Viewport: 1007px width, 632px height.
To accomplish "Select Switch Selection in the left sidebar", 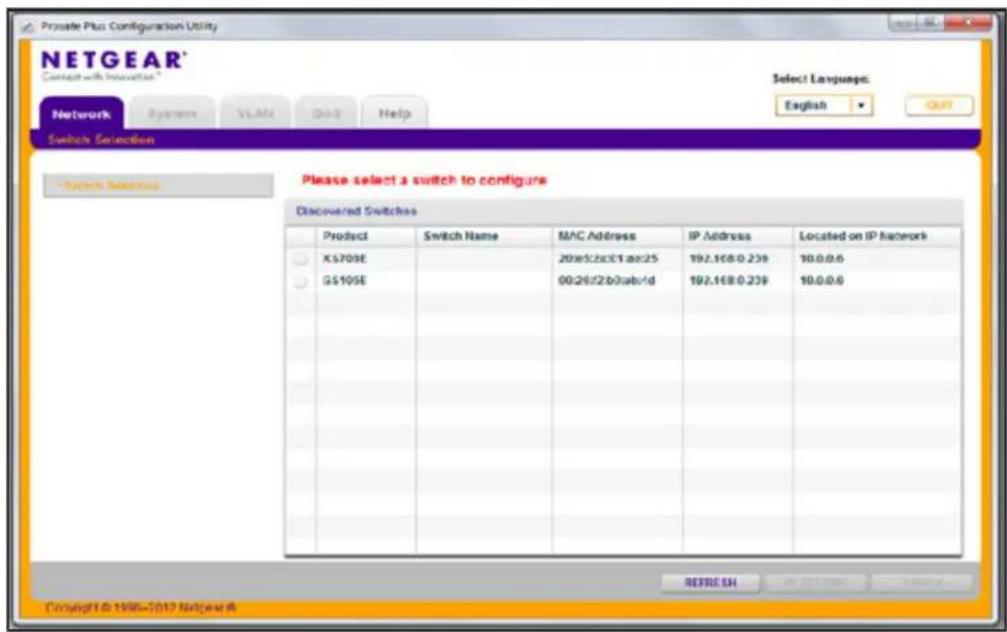I will [158, 186].
